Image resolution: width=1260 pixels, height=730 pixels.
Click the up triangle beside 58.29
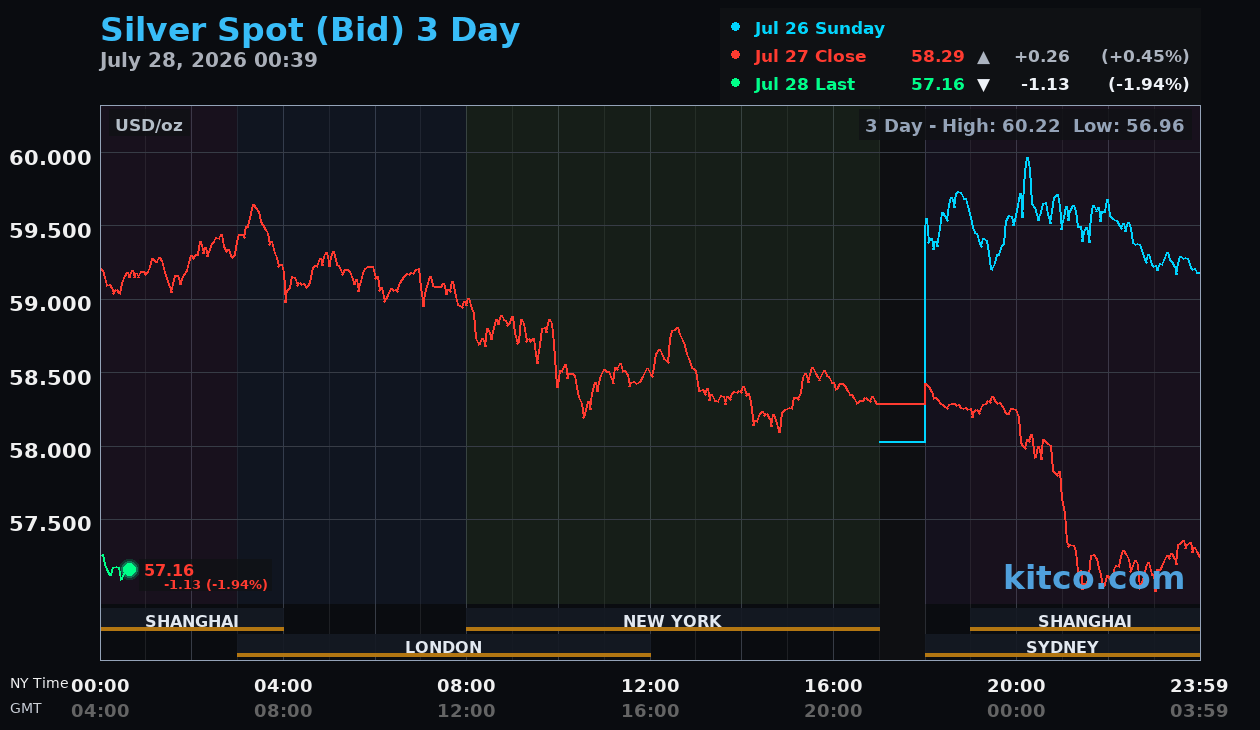tap(983, 57)
